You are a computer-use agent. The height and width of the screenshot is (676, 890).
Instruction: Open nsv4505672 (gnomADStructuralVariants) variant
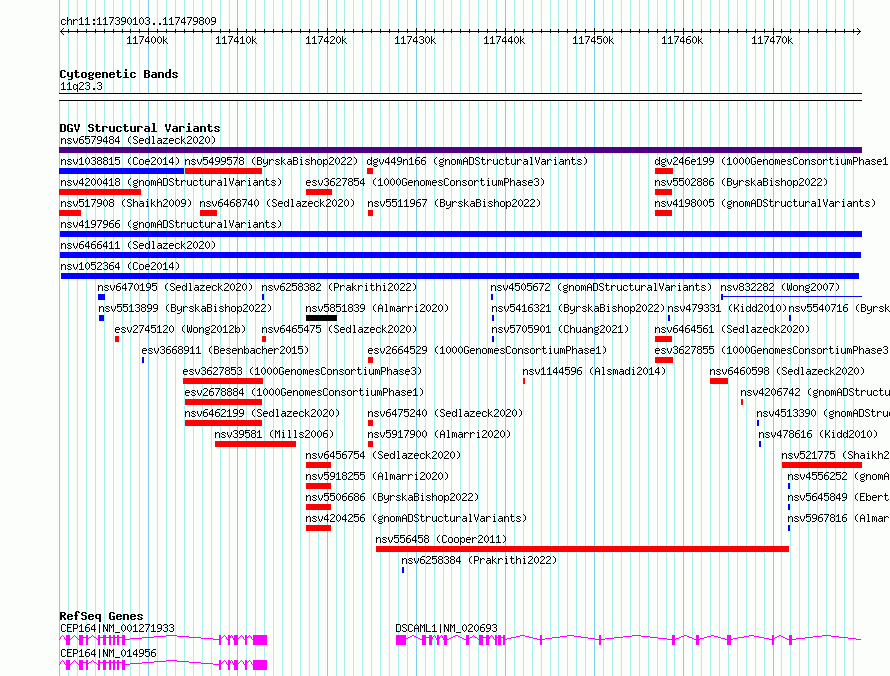601,287
